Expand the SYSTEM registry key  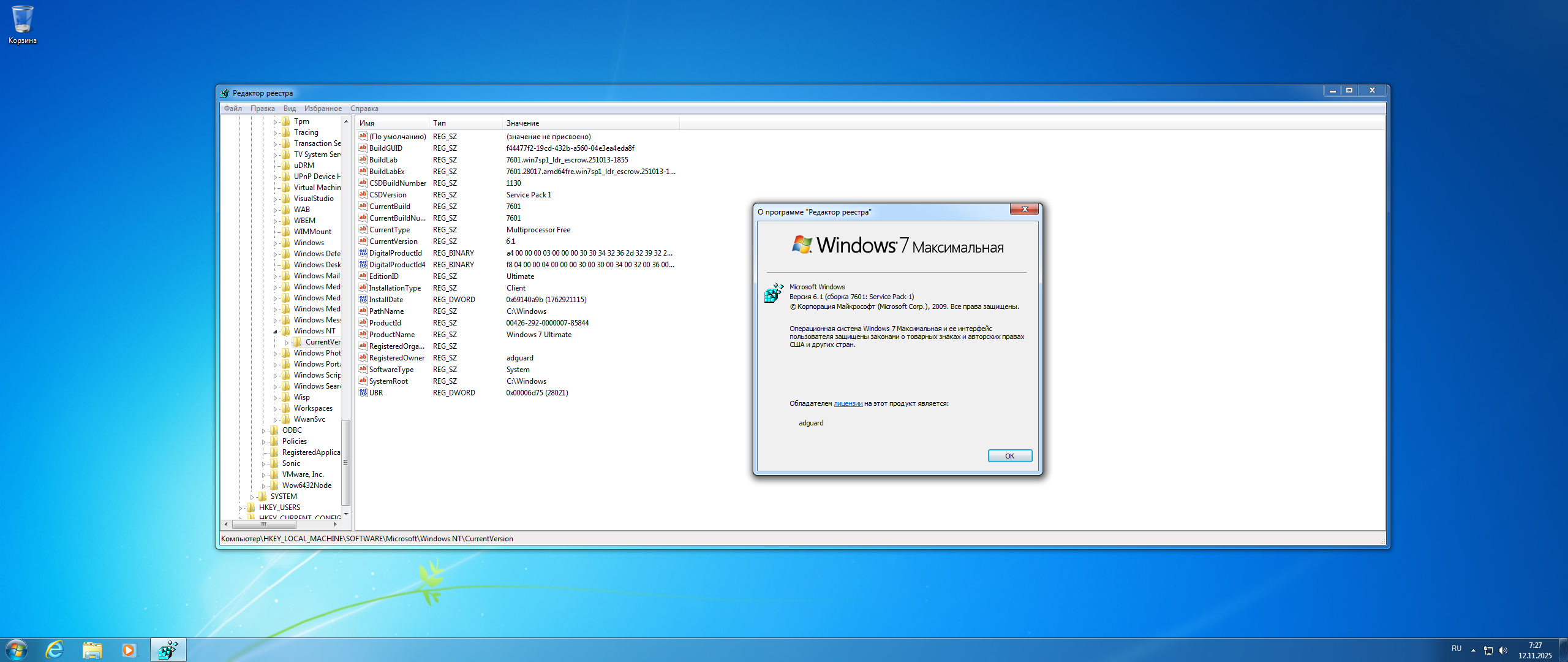point(252,497)
